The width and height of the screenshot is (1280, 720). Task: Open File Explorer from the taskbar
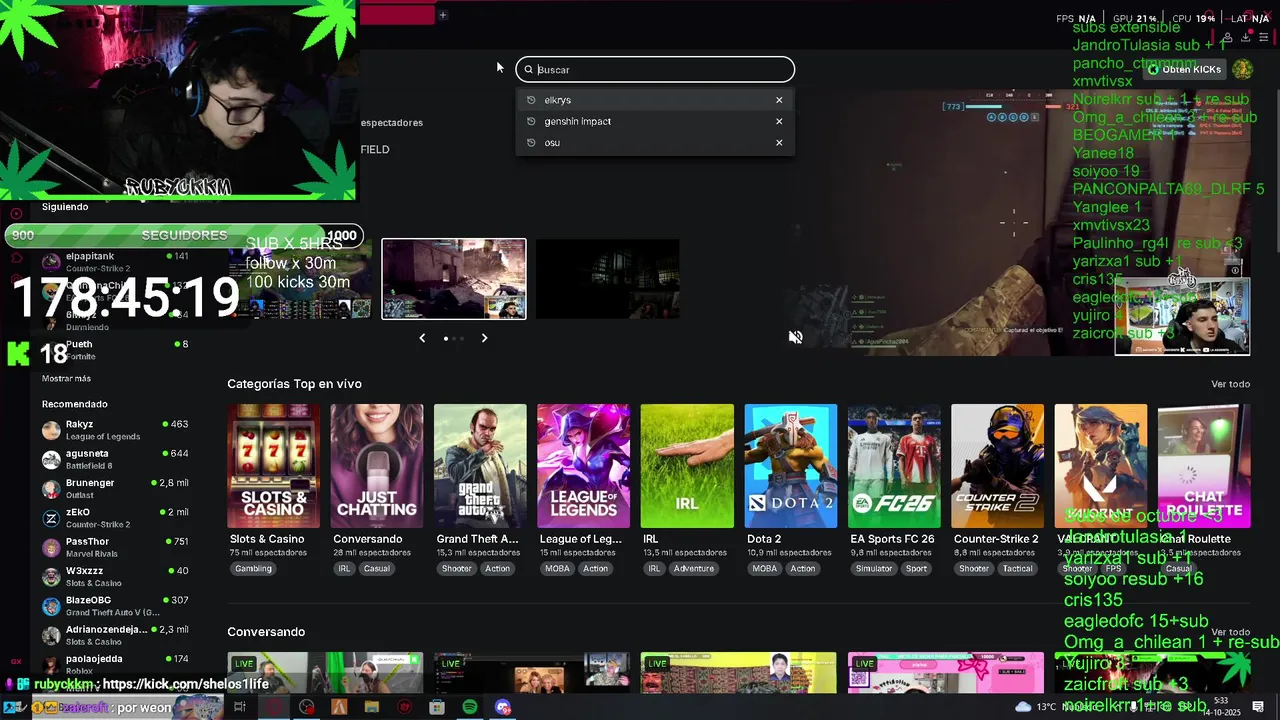[x=372, y=707]
